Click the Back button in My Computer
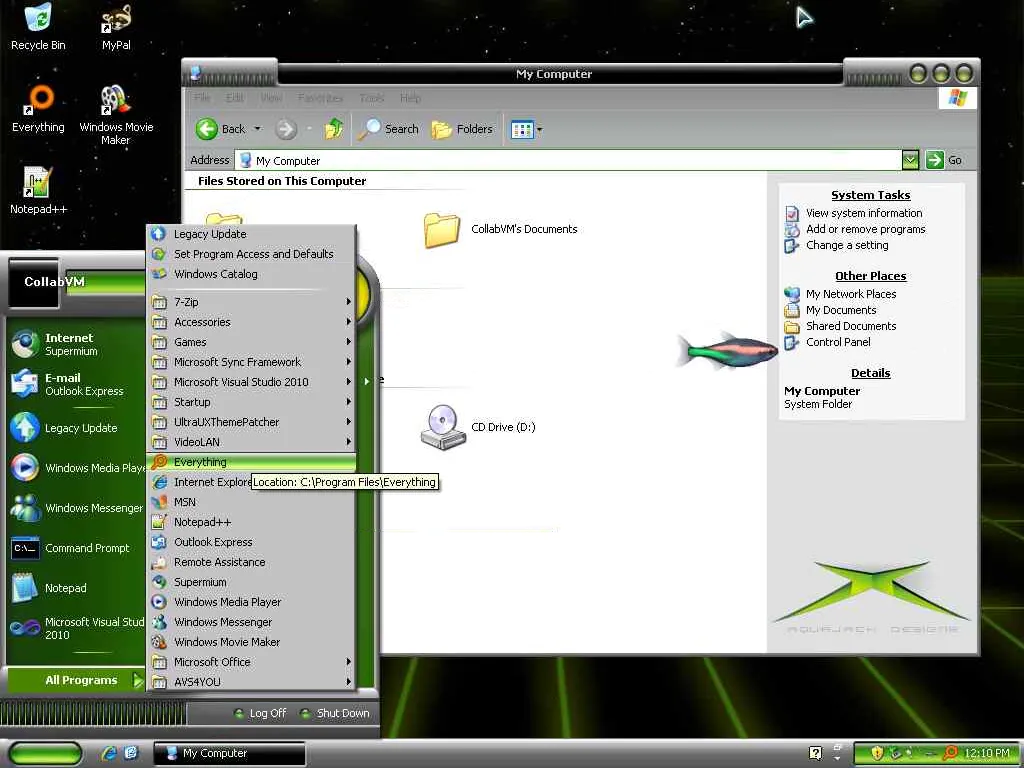 [221, 129]
